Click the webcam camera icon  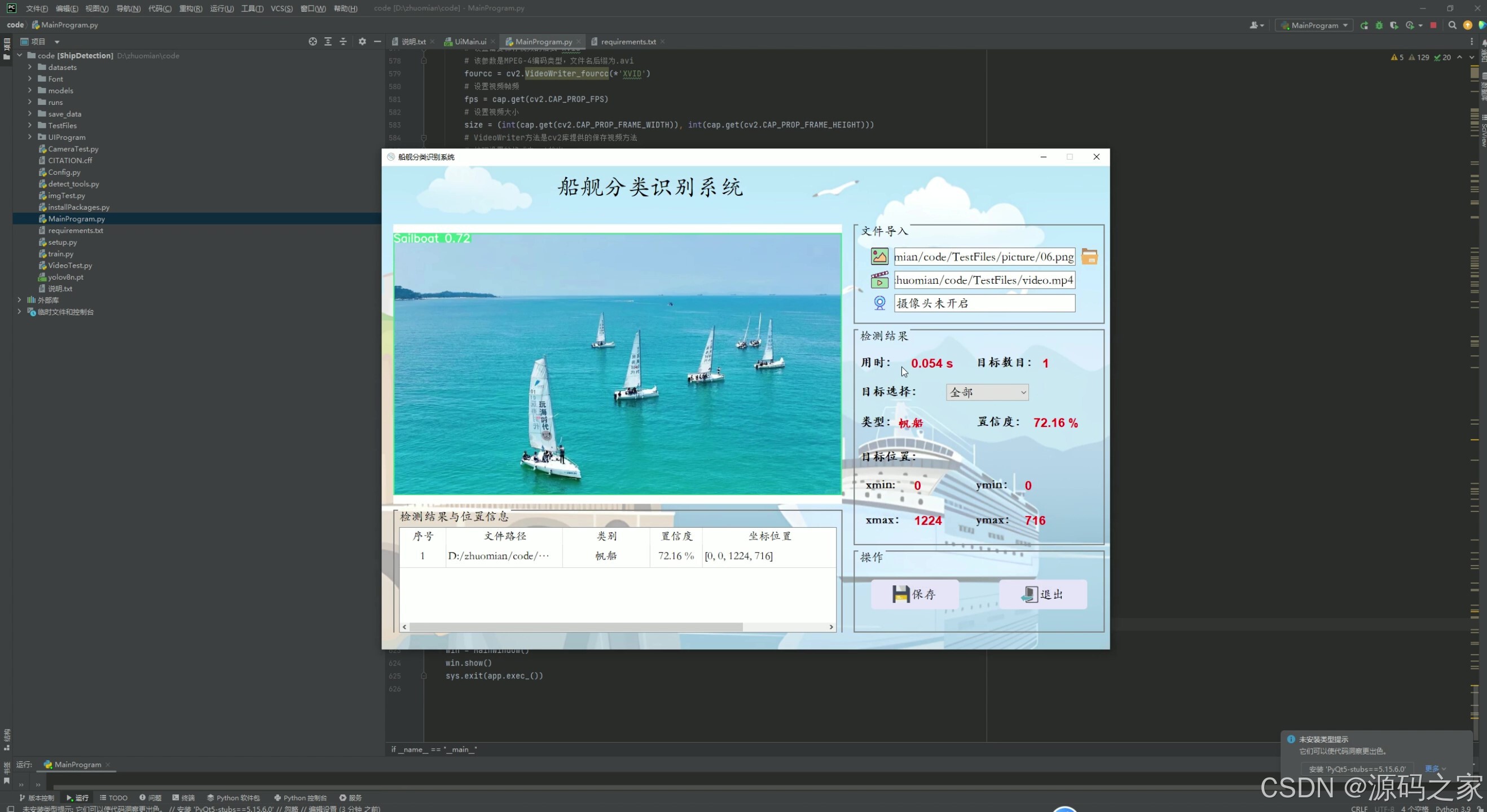[x=879, y=303]
